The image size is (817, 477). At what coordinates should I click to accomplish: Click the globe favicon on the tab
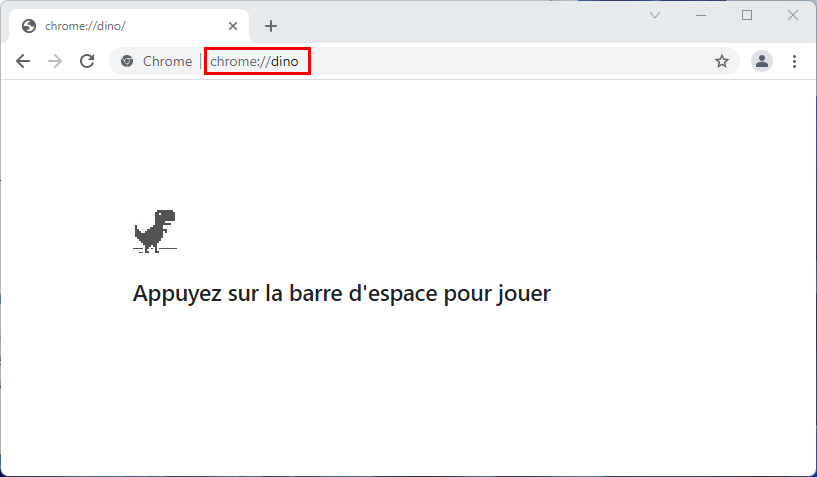coord(29,26)
